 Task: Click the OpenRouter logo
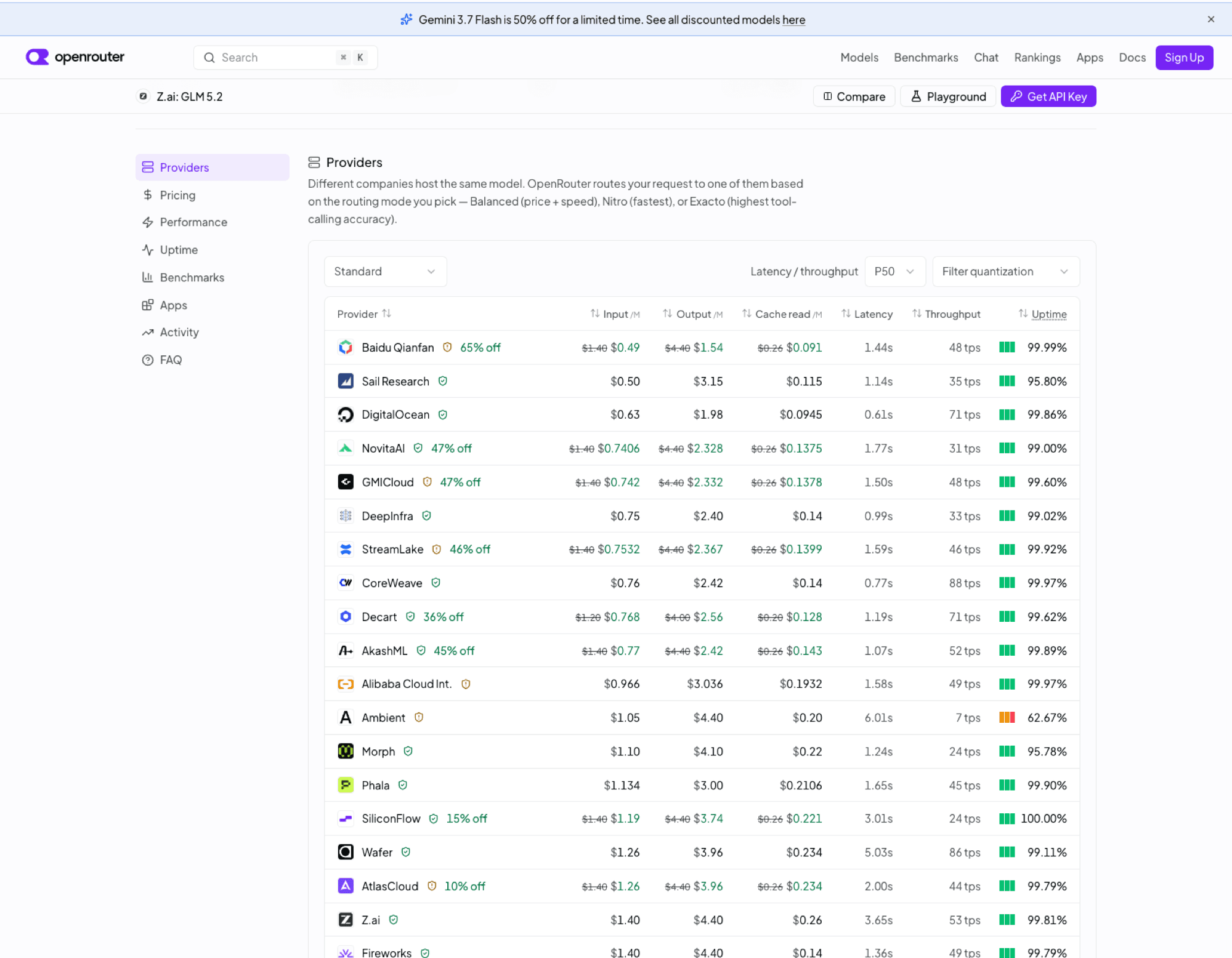pos(75,57)
